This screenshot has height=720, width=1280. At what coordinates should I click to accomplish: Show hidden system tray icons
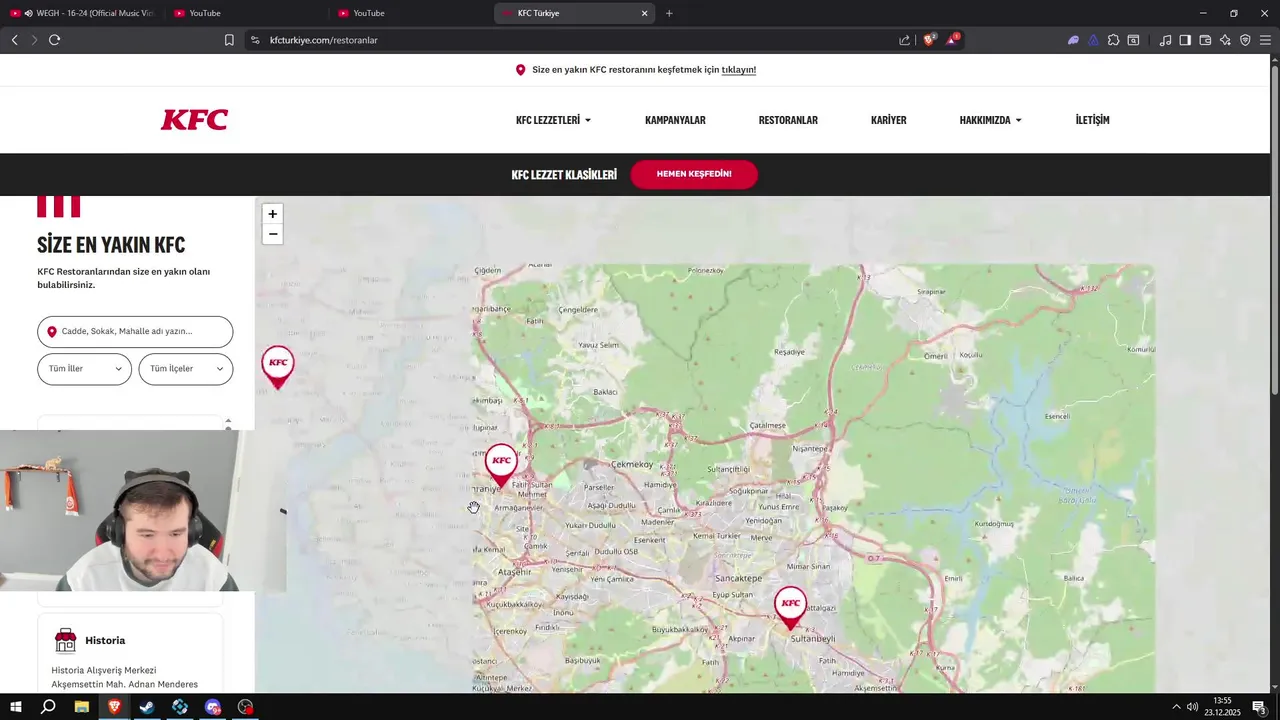tap(1176, 707)
